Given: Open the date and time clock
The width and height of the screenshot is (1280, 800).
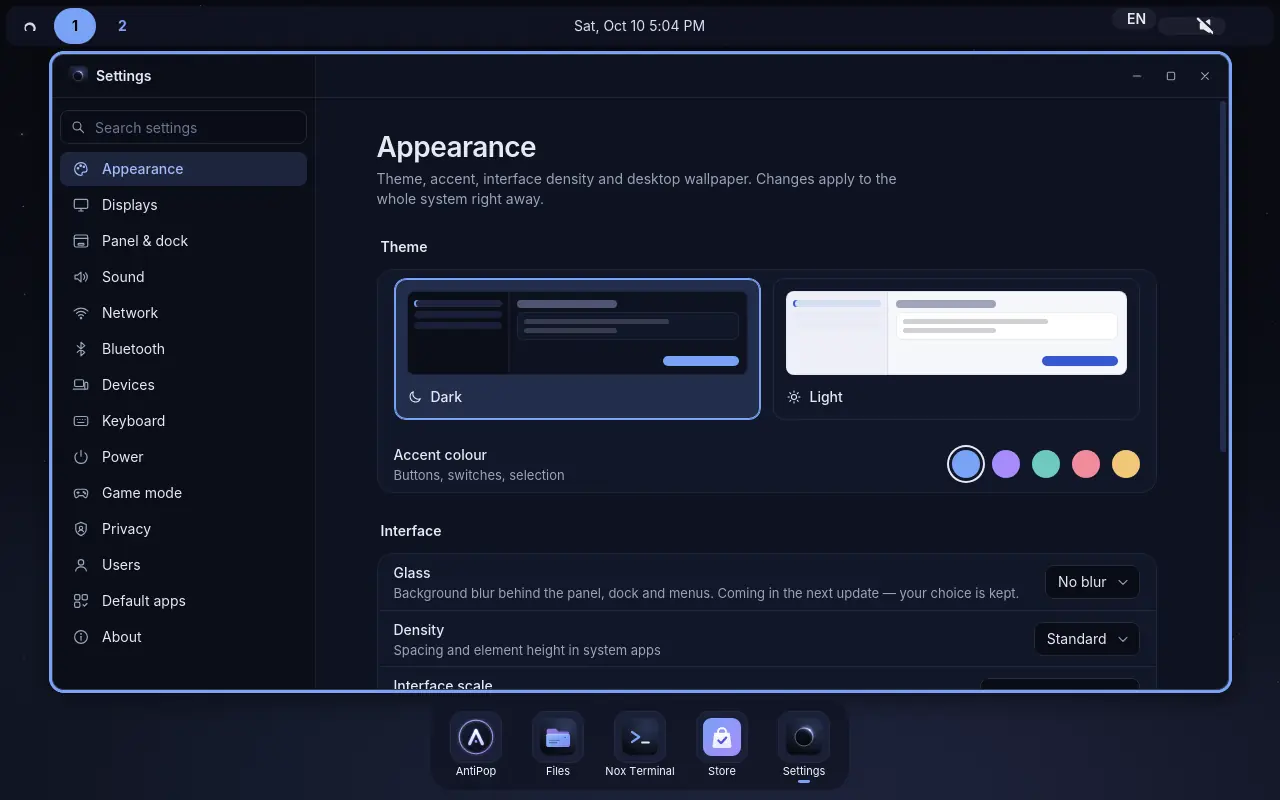Looking at the screenshot, I should 639,26.
